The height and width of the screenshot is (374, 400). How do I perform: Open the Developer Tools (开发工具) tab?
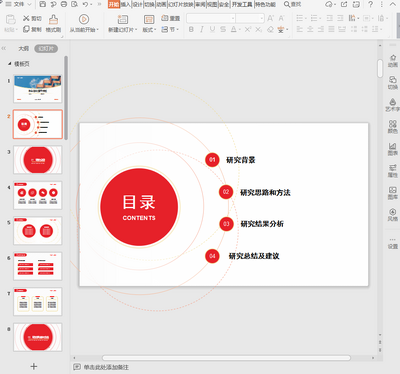242,4
